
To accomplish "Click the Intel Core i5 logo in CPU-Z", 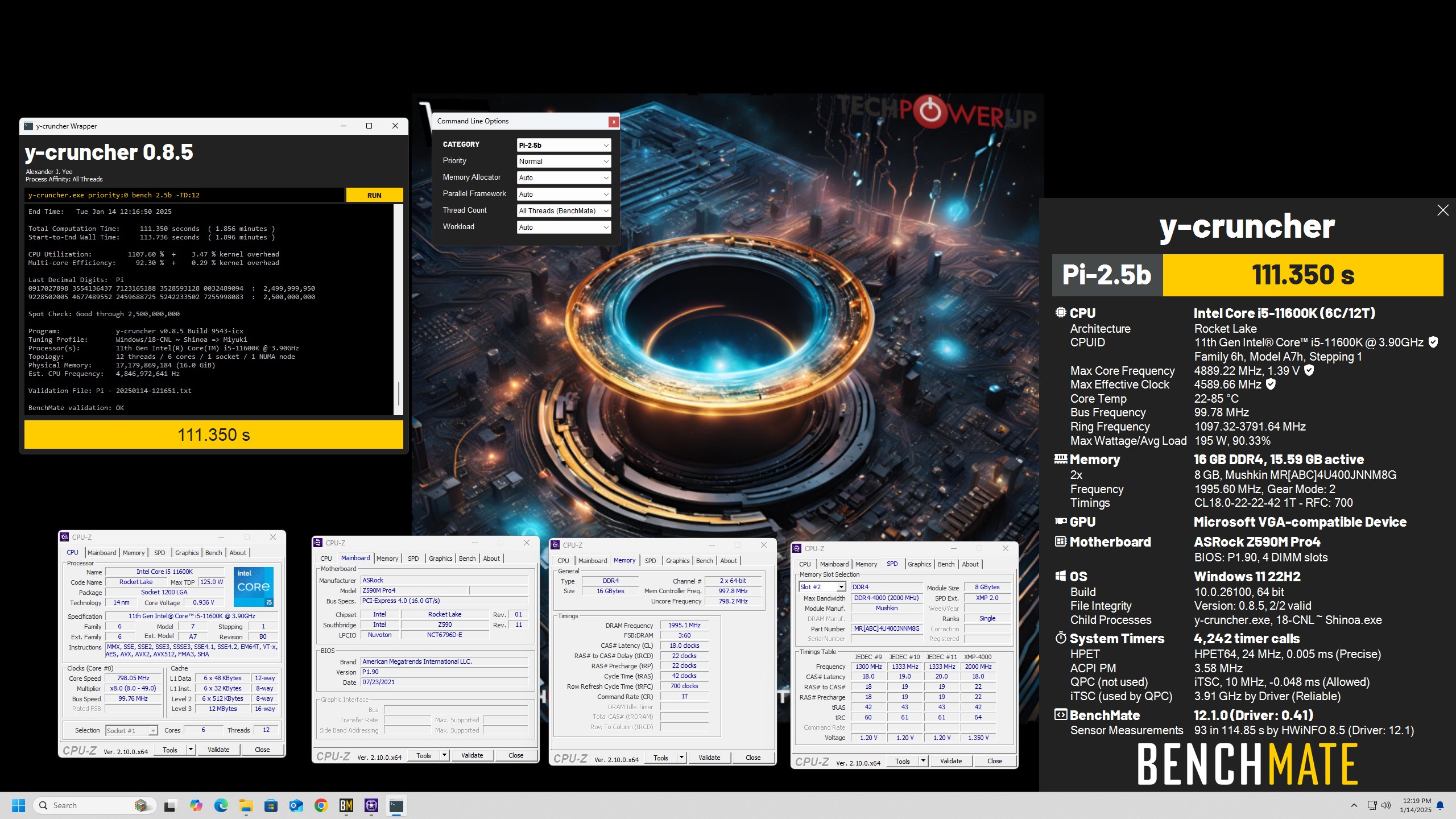I will [254, 586].
